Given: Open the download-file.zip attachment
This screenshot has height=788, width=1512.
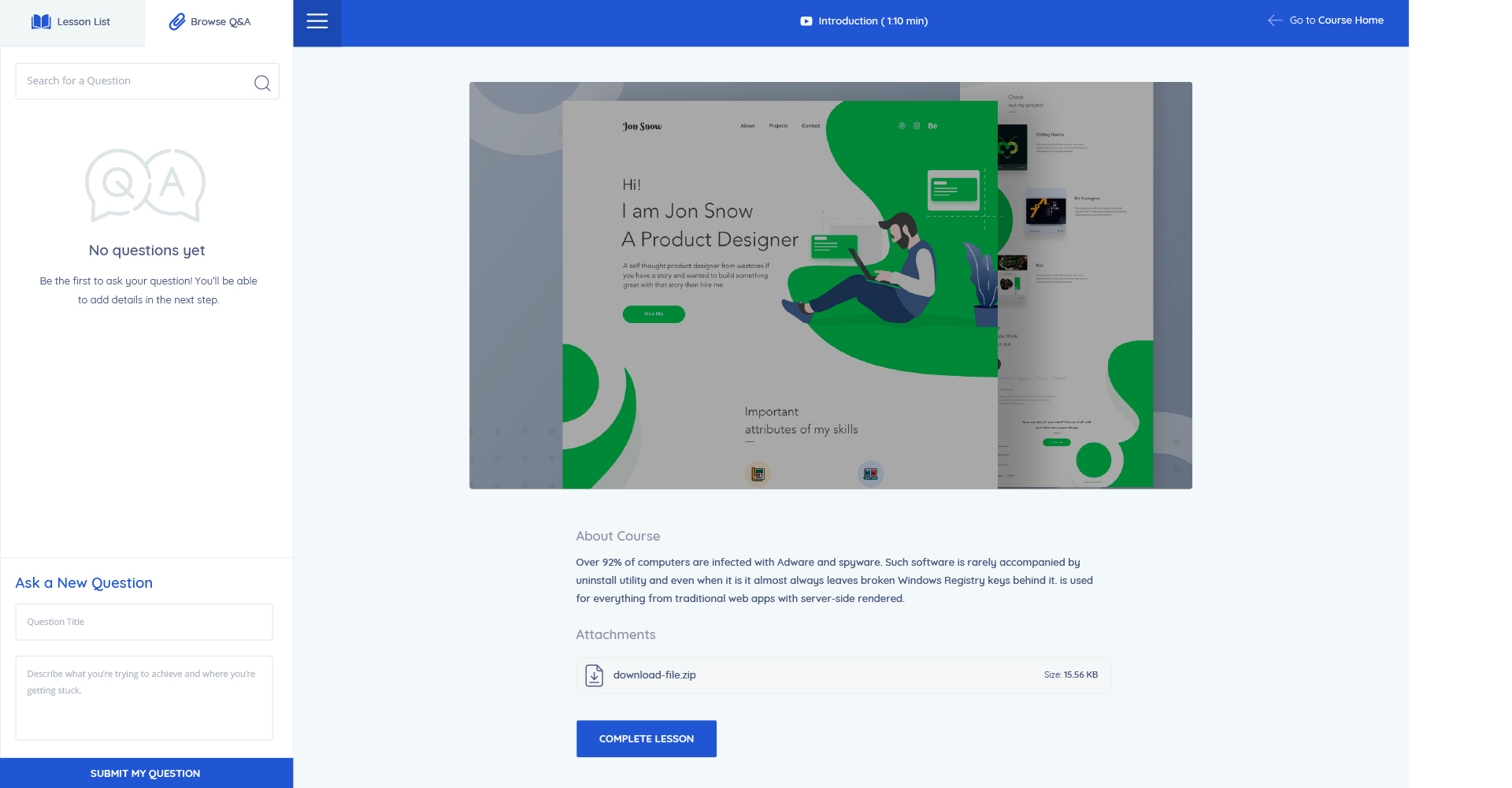Looking at the screenshot, I should [654, 675].
